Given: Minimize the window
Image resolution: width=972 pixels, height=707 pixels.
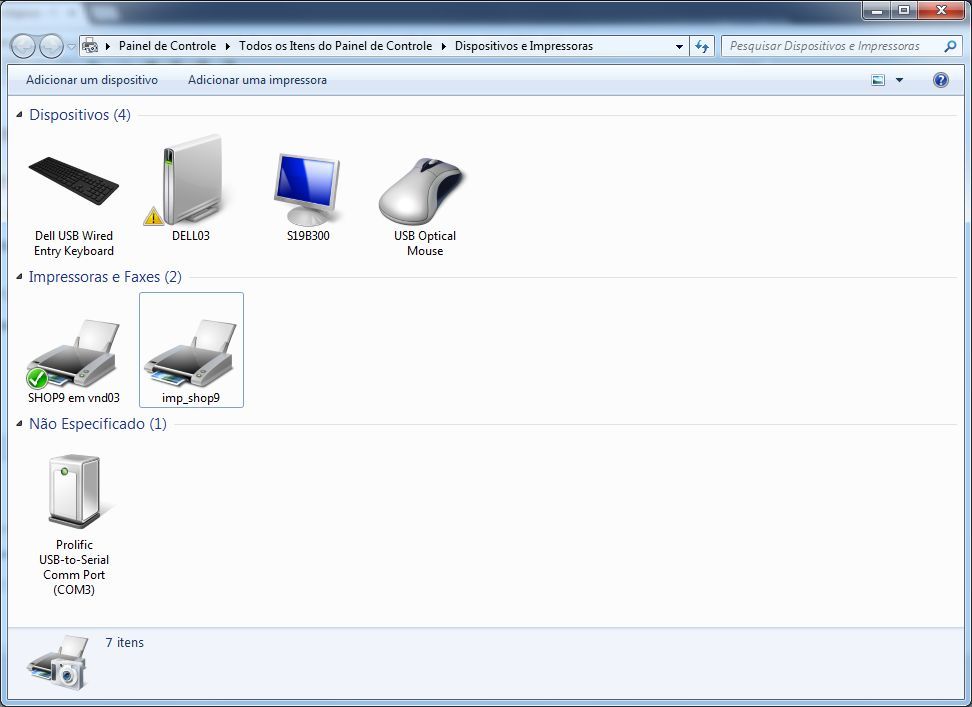Looking at the screenshot, I should click(877, 10).
